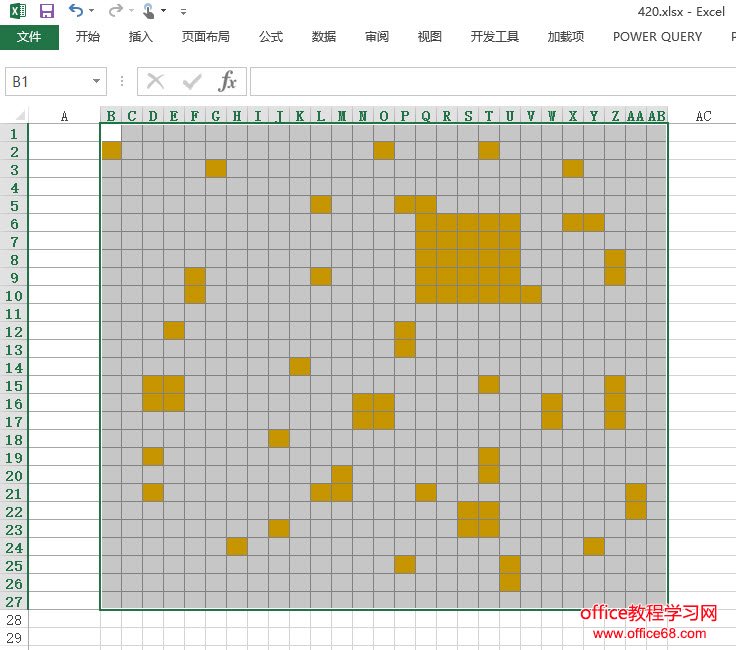Redo the last undone action
The image size is (736, 650).
115,10
